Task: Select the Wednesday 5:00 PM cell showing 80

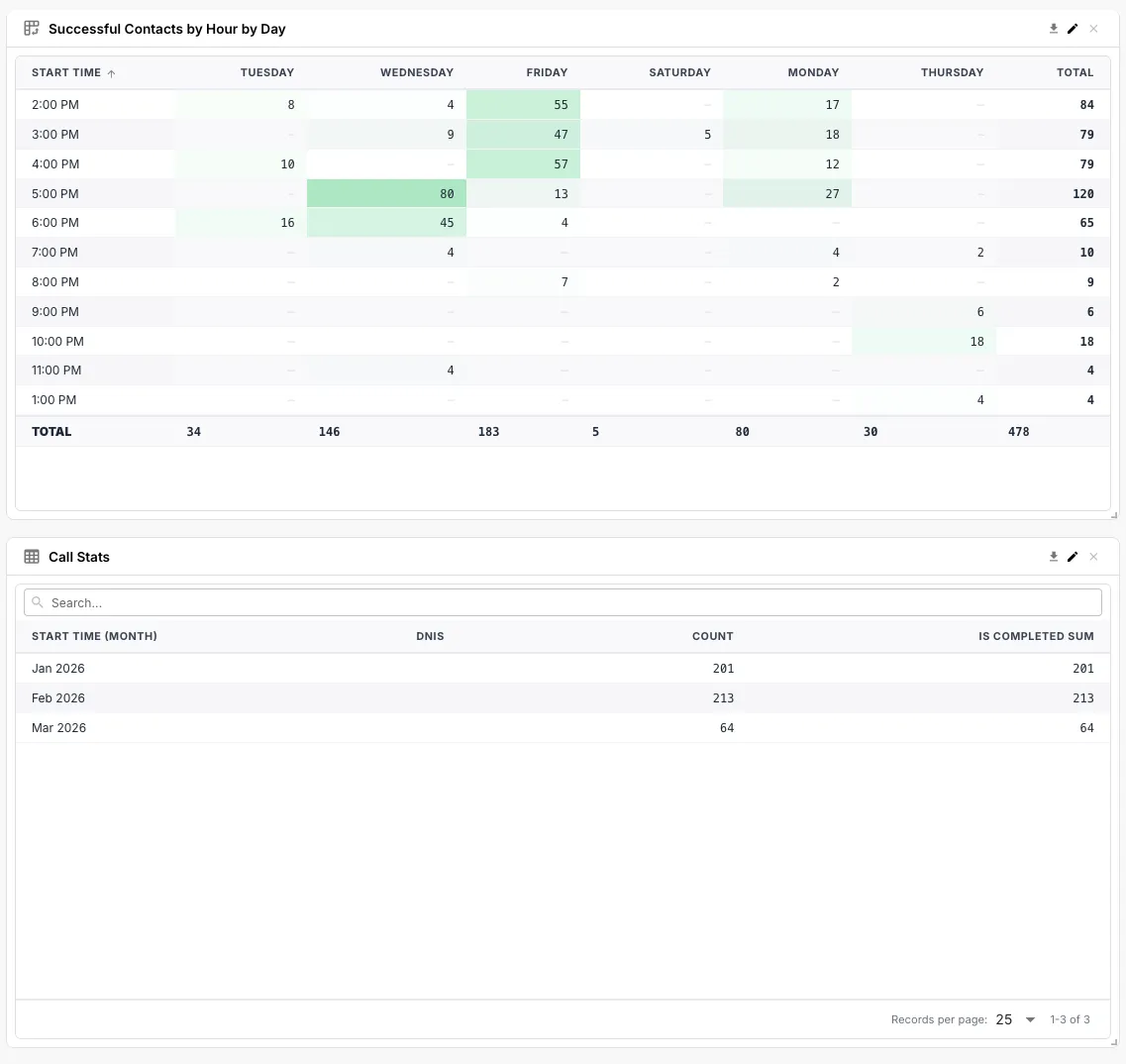Action: [x=386, y=194]
